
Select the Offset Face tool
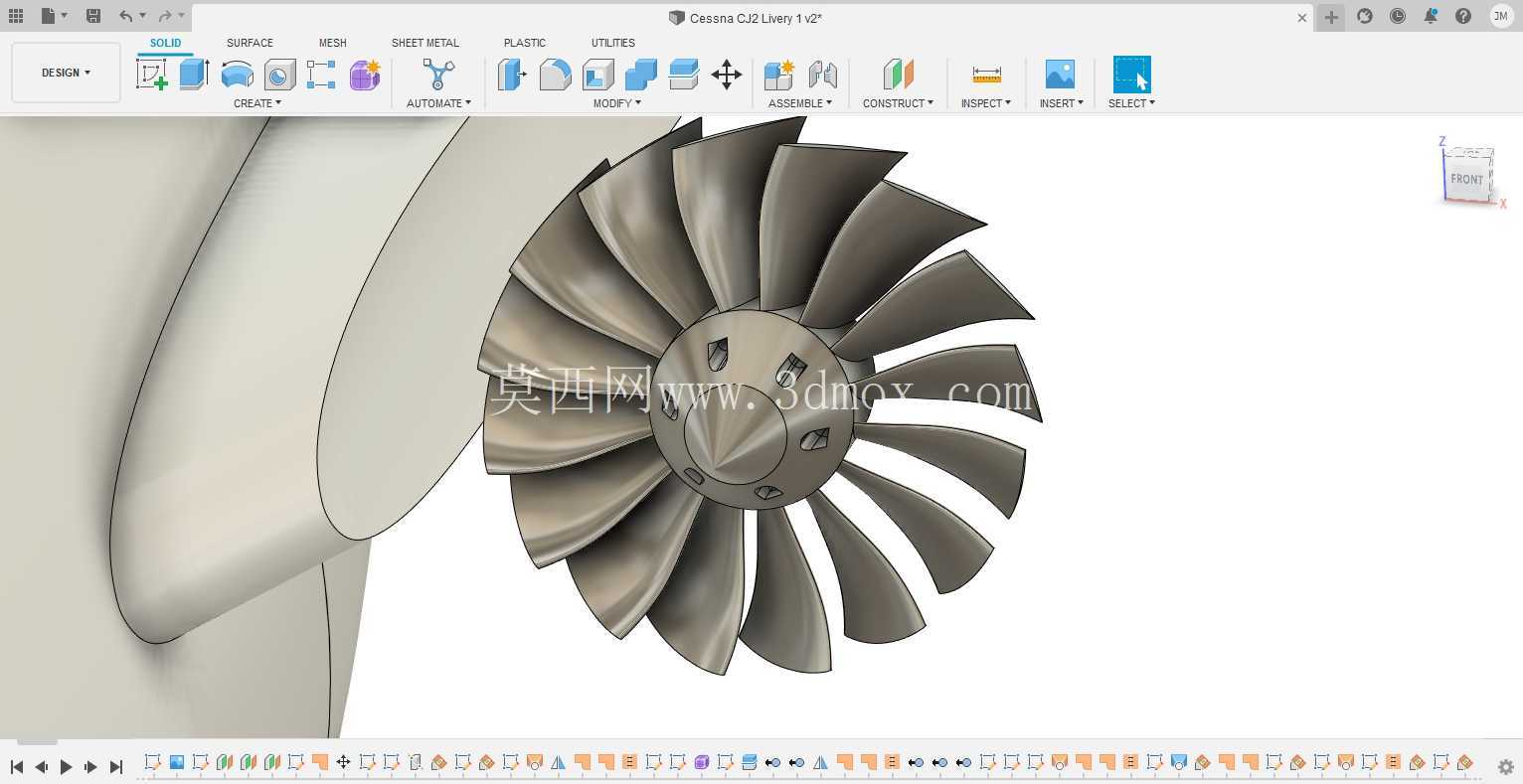684,75
